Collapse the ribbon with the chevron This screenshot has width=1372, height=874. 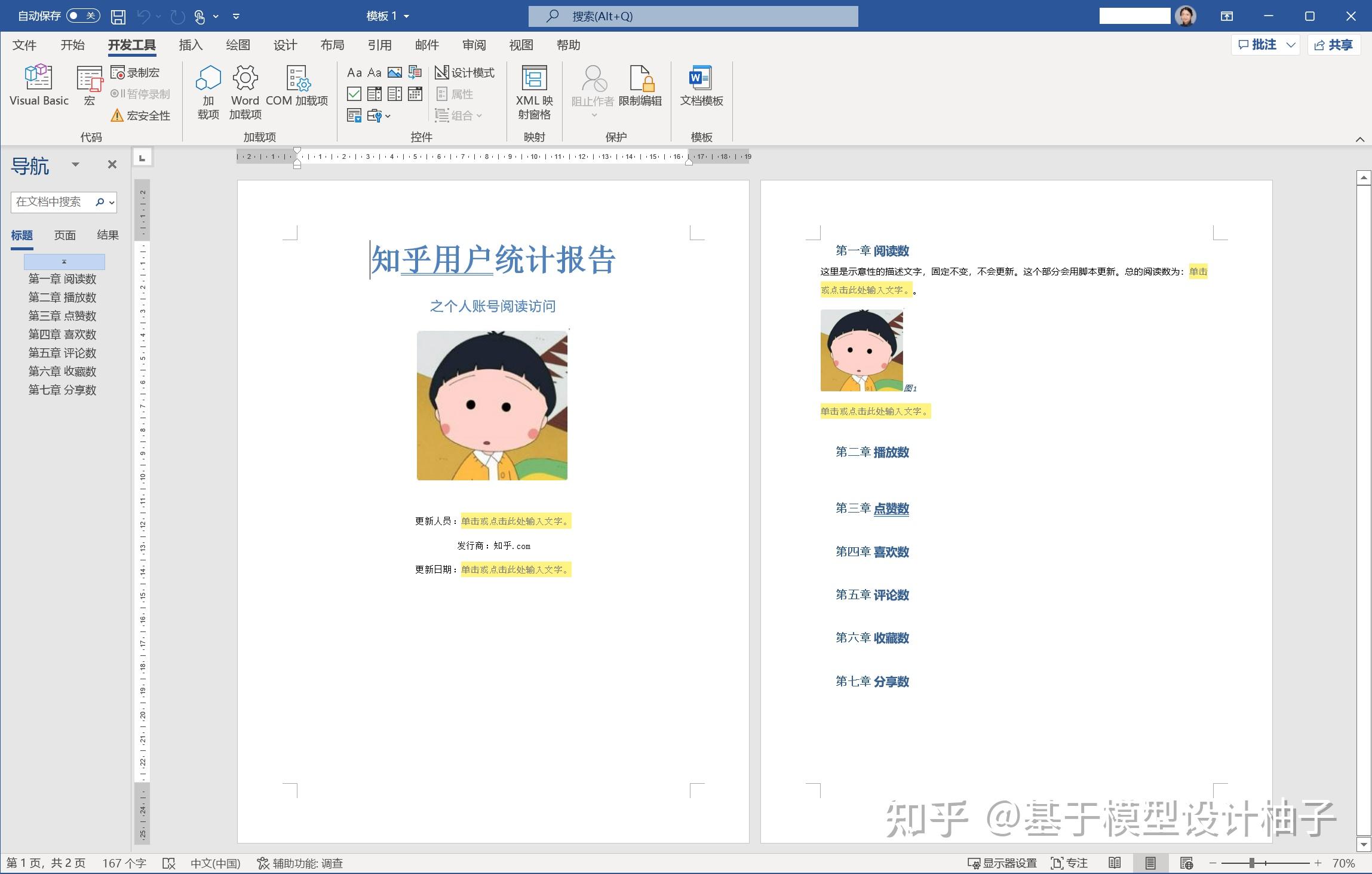tap(1360, 139)
